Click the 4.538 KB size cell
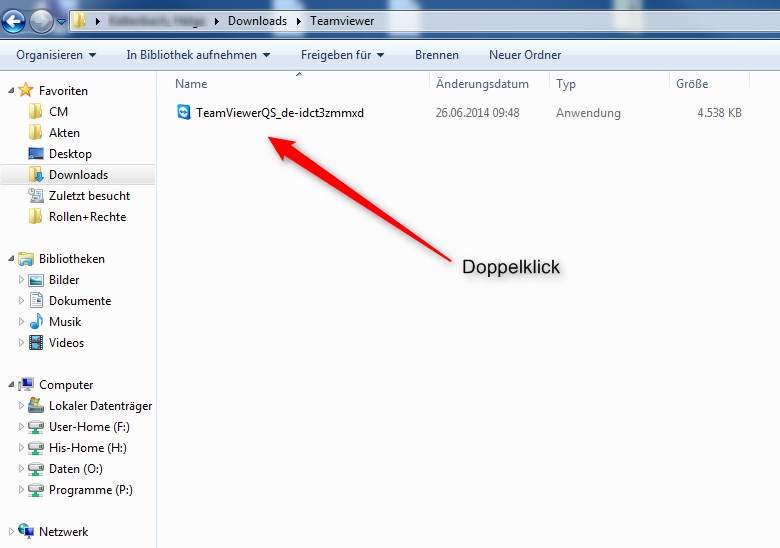Screen dimensions: 780x548 pos(719,113)
